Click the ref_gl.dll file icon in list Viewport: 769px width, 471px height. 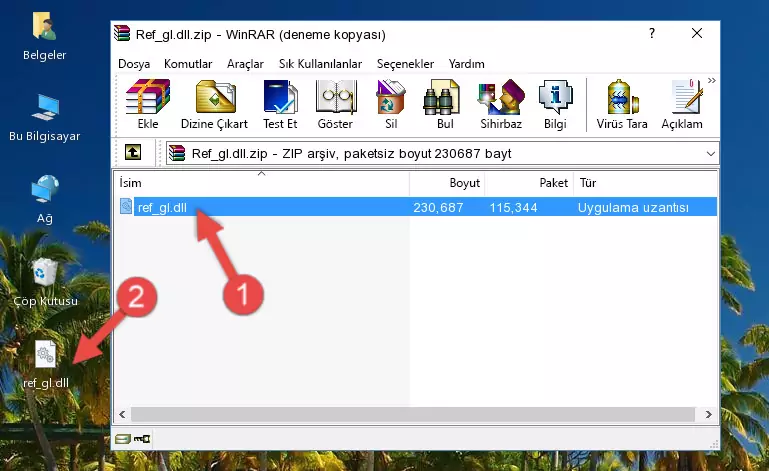point(126,207)
